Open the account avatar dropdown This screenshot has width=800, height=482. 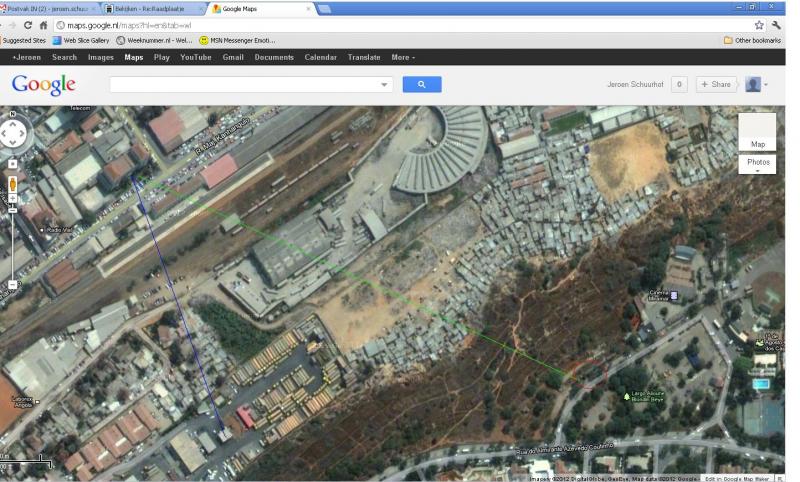(756, 84)
